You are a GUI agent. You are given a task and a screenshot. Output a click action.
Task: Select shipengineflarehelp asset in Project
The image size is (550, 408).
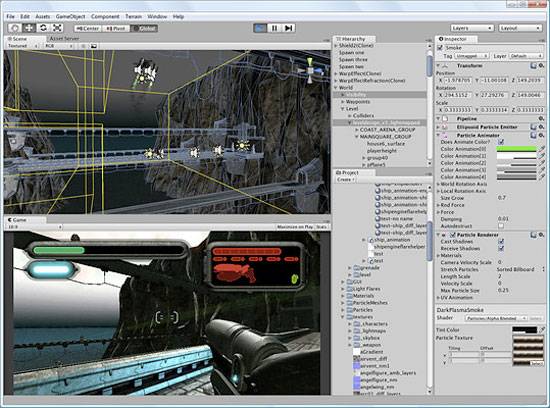(401, 212)
